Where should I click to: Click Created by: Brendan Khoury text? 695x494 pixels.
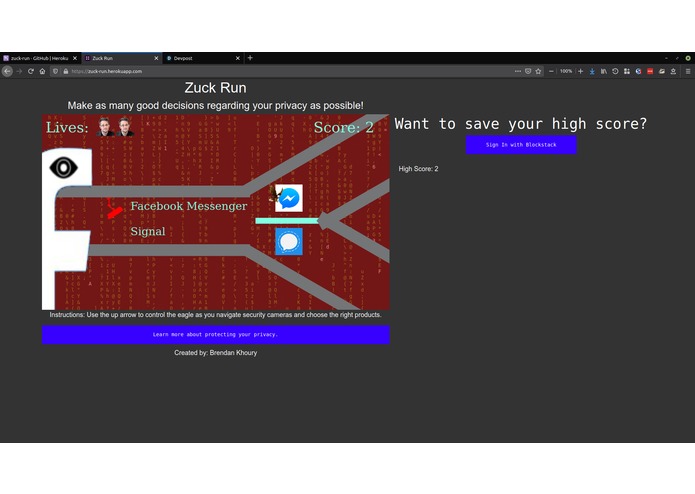click(x=215, y=353)
